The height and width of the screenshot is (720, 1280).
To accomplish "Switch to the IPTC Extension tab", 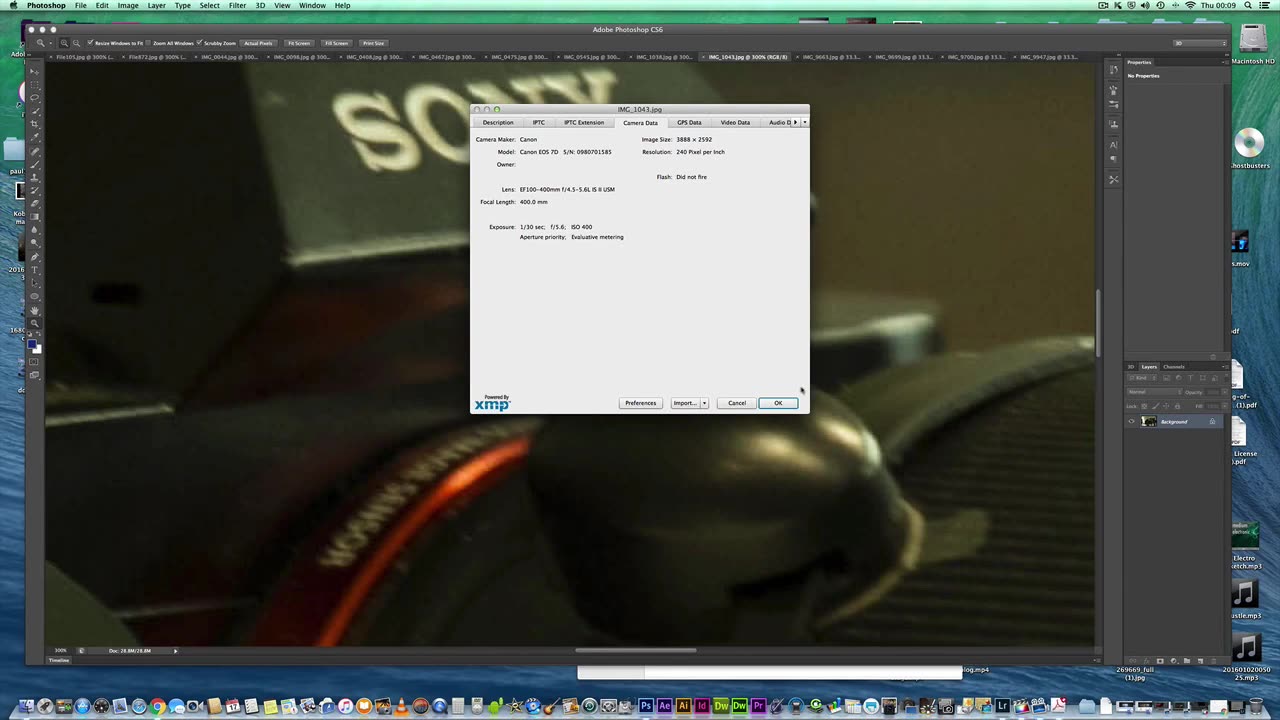I will (x=584, y=122).
